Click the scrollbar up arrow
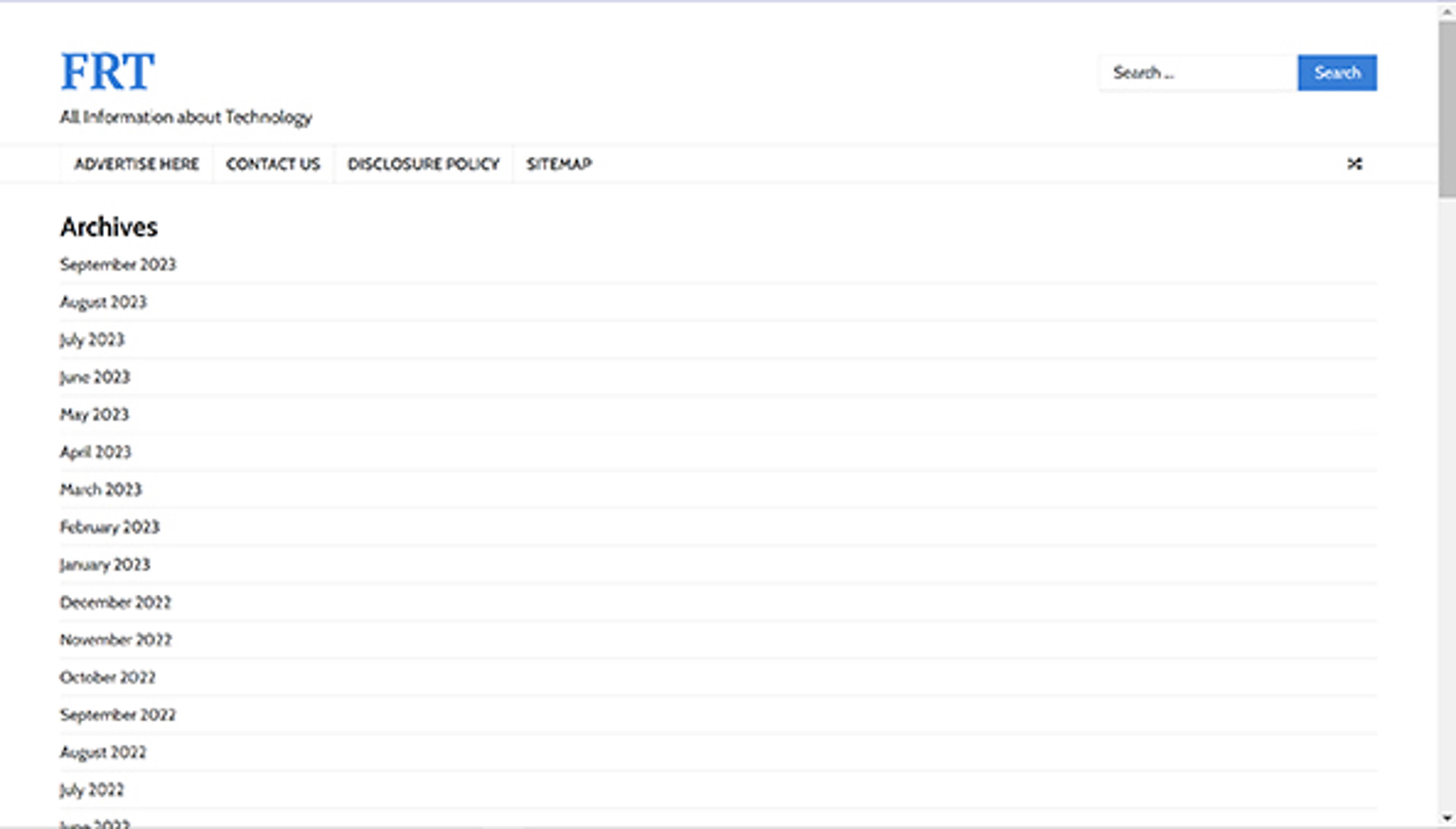 1447,11
